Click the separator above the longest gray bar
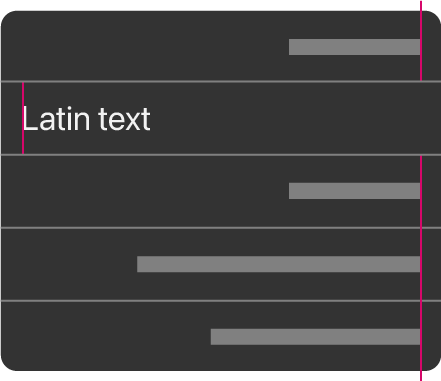 [x=220, y=228]
